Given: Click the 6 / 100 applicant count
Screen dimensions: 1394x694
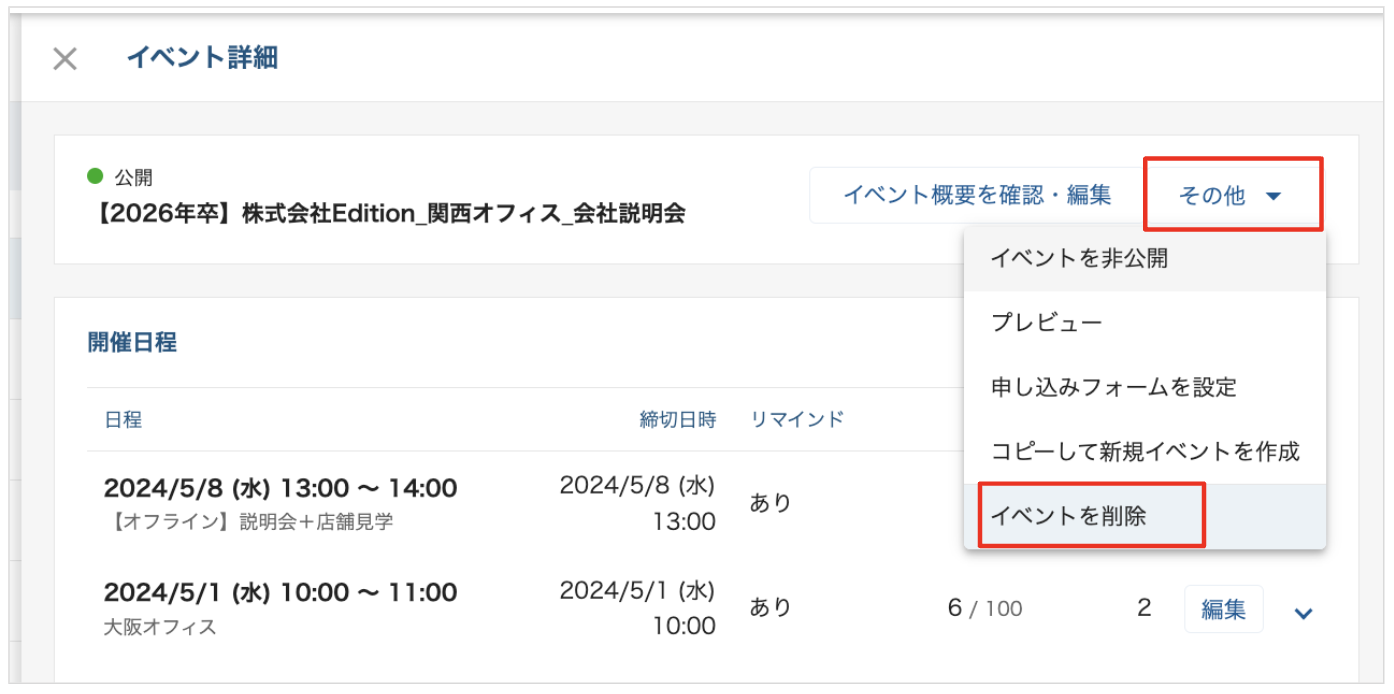Looking at the screenshot, I should coord(984,608).
